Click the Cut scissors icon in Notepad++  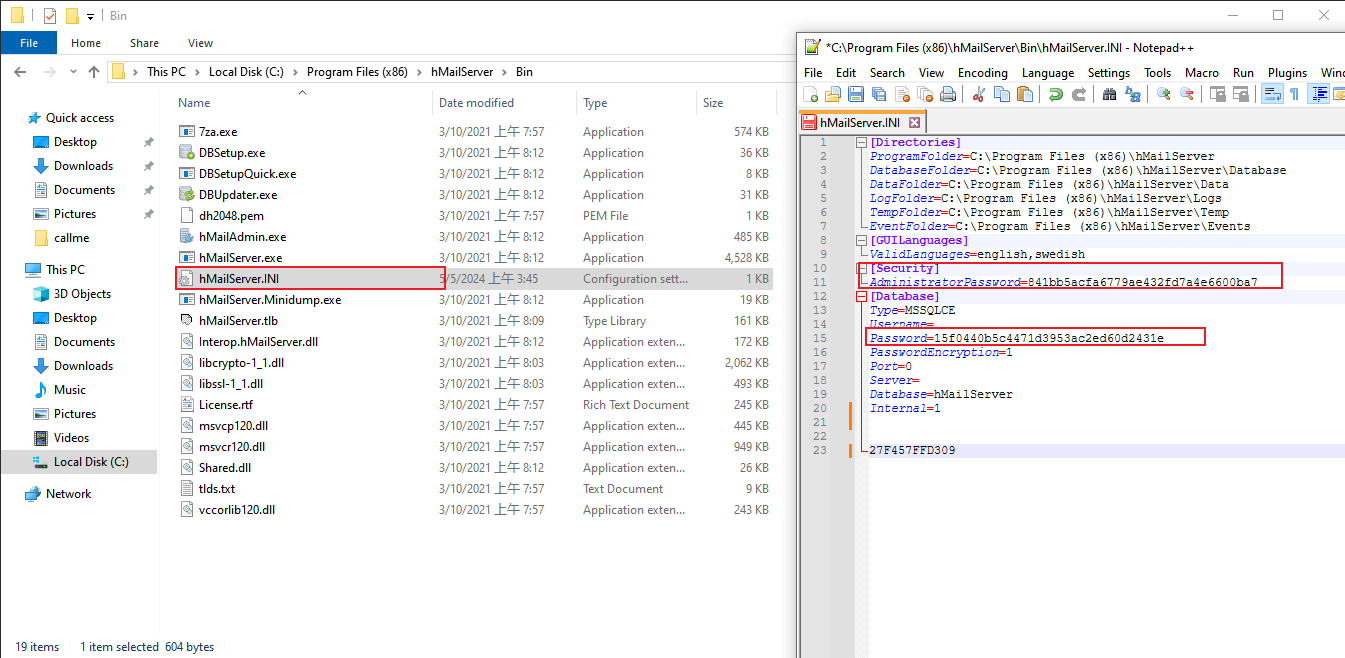978,94
